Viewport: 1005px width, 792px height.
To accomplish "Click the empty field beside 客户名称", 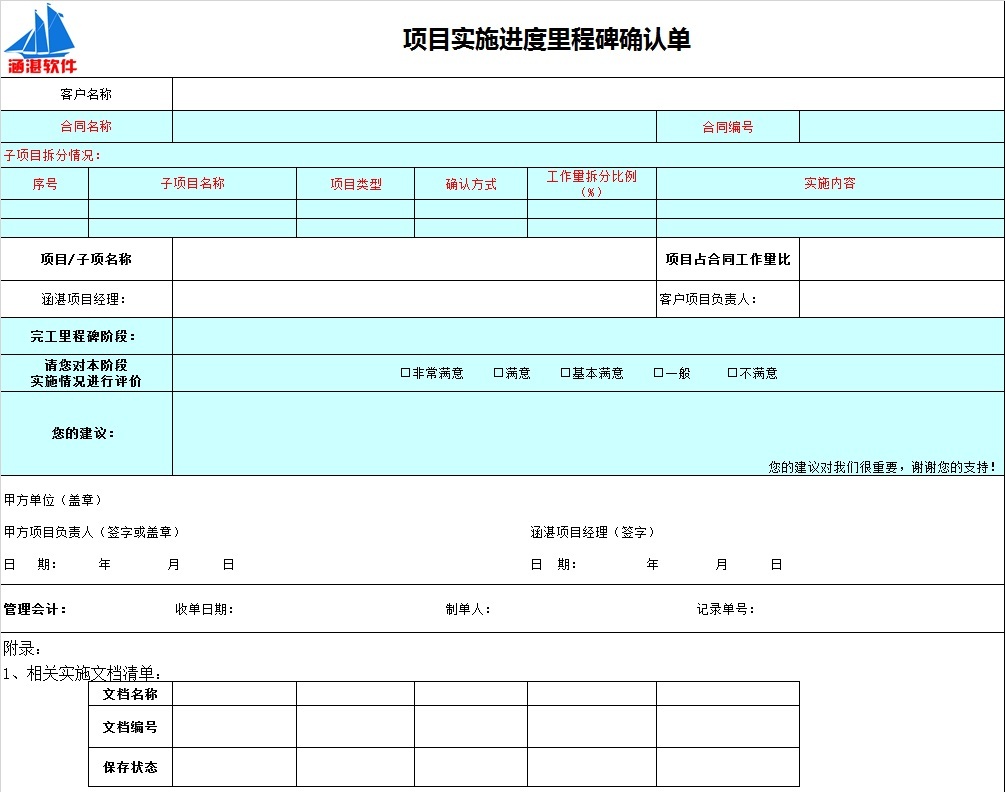I will (587, 94).
